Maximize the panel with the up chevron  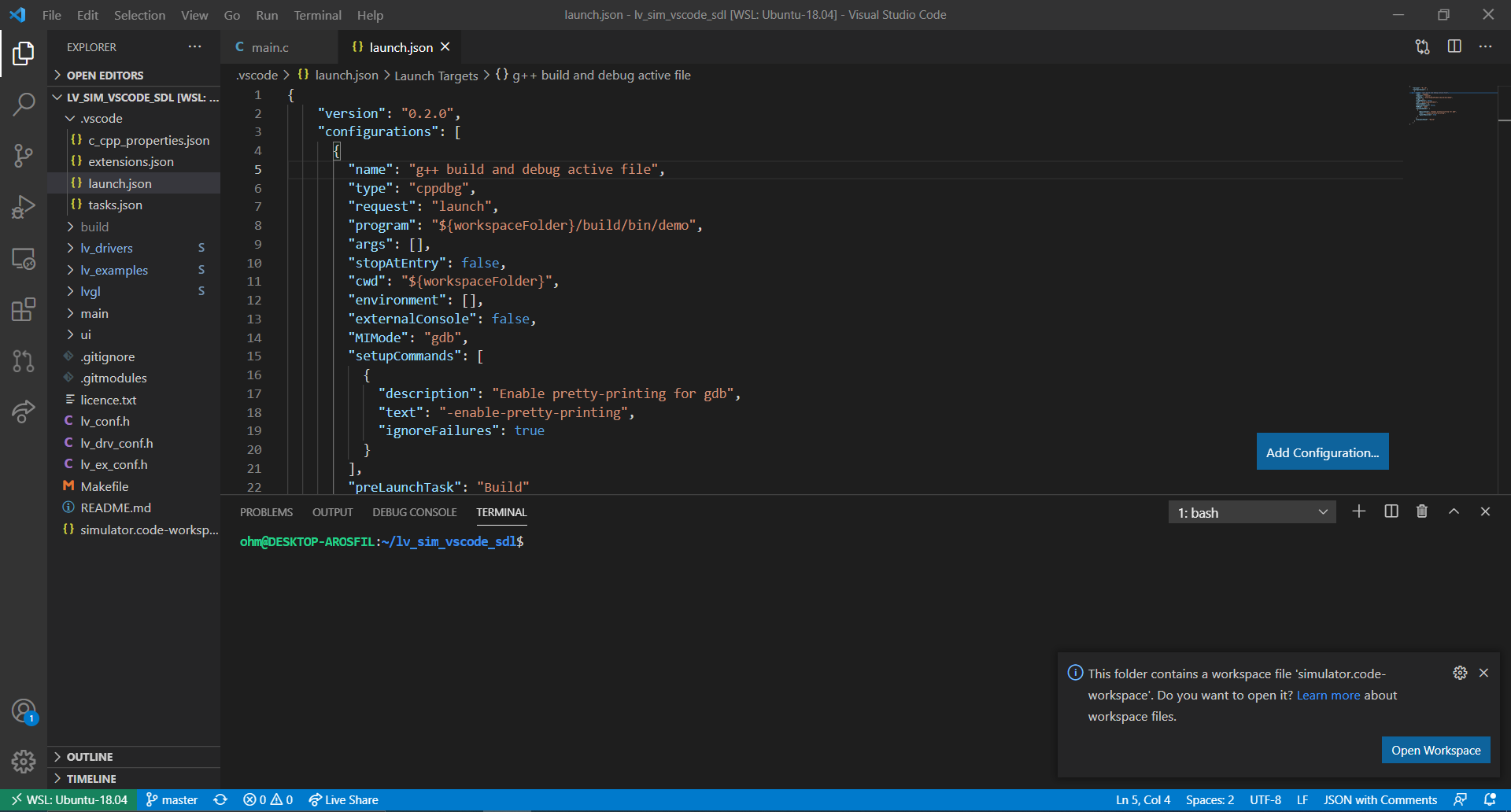coord(1454,511)
